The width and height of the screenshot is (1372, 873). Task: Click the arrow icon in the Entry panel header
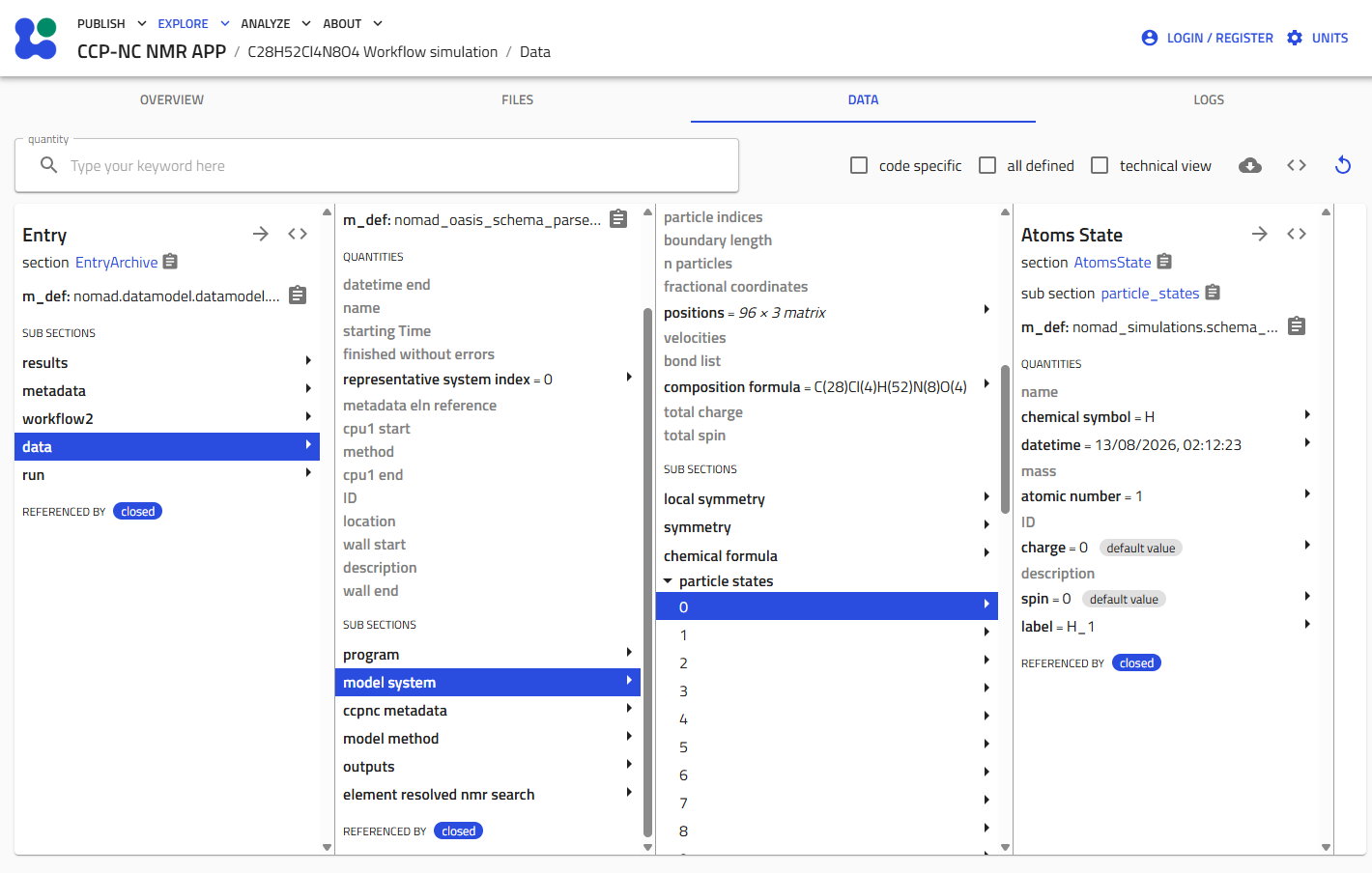point(261,234)
